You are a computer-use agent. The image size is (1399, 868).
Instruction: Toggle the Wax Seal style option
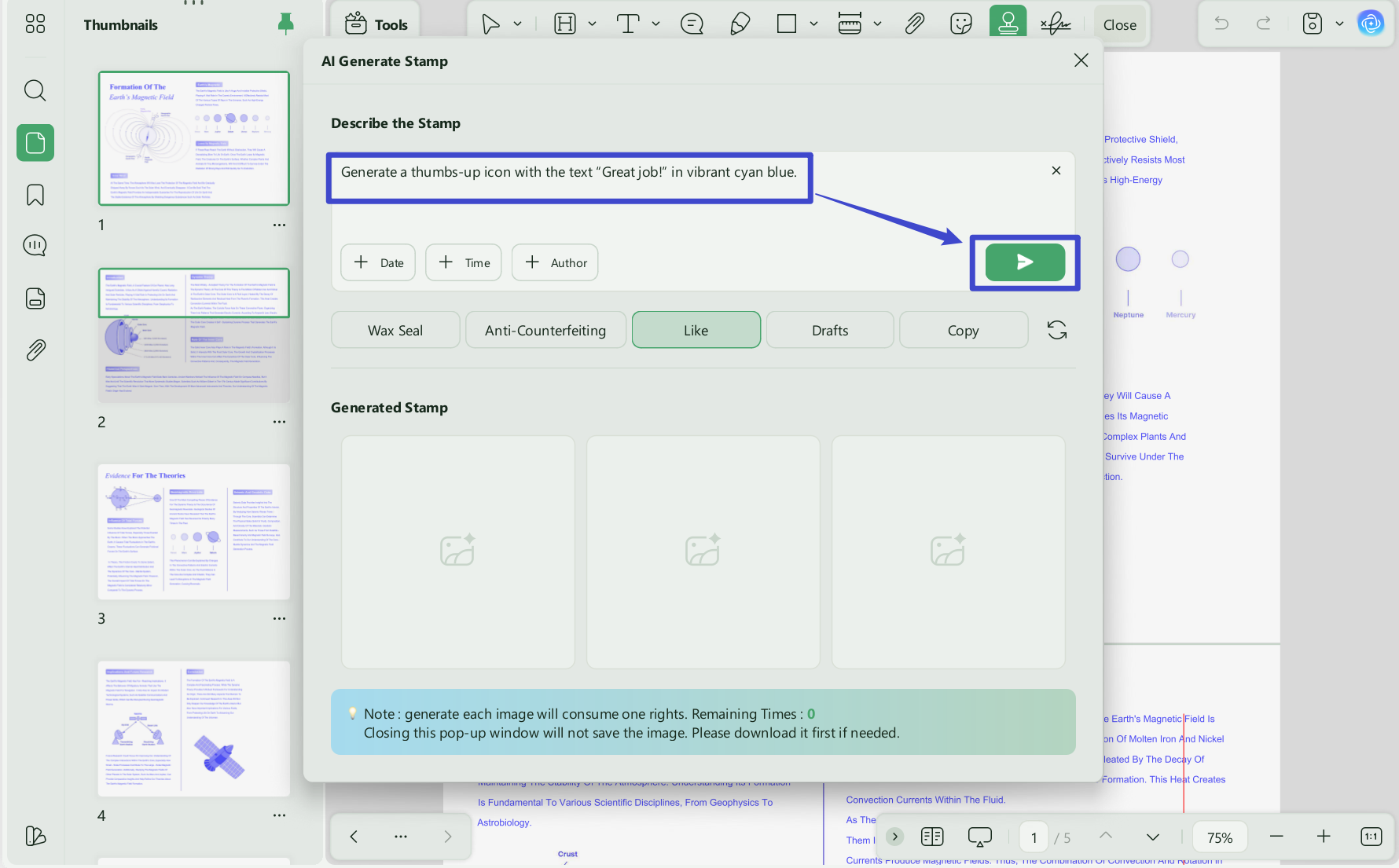(x=395, y=330)
